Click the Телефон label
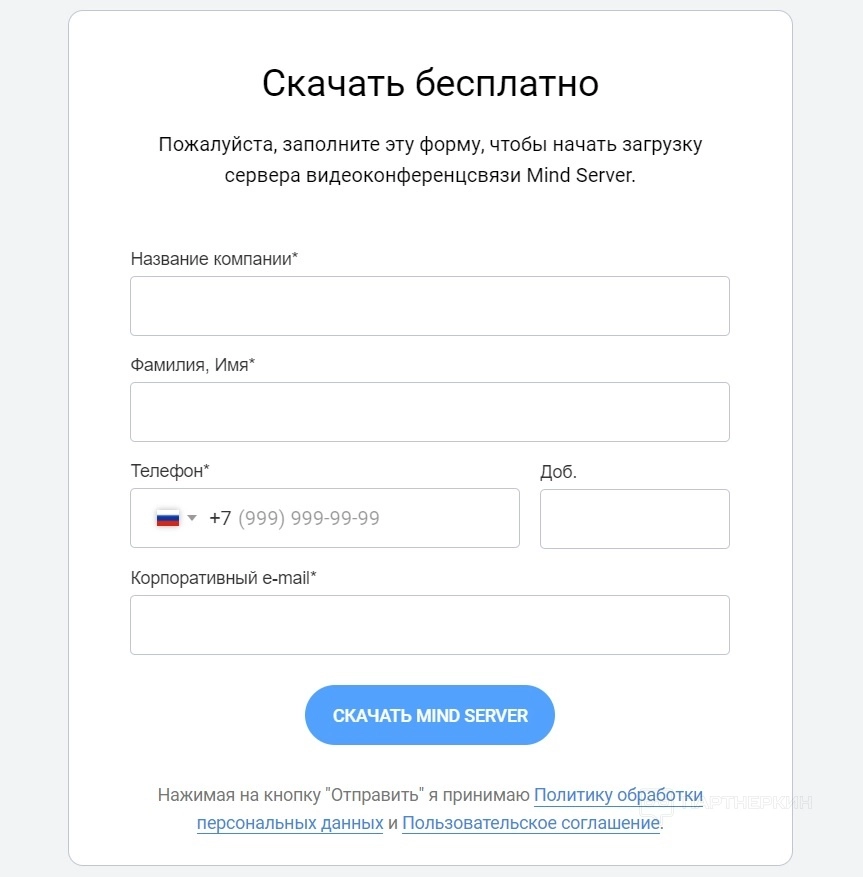This screenshot has height=877, width=863. pos(170,470)
